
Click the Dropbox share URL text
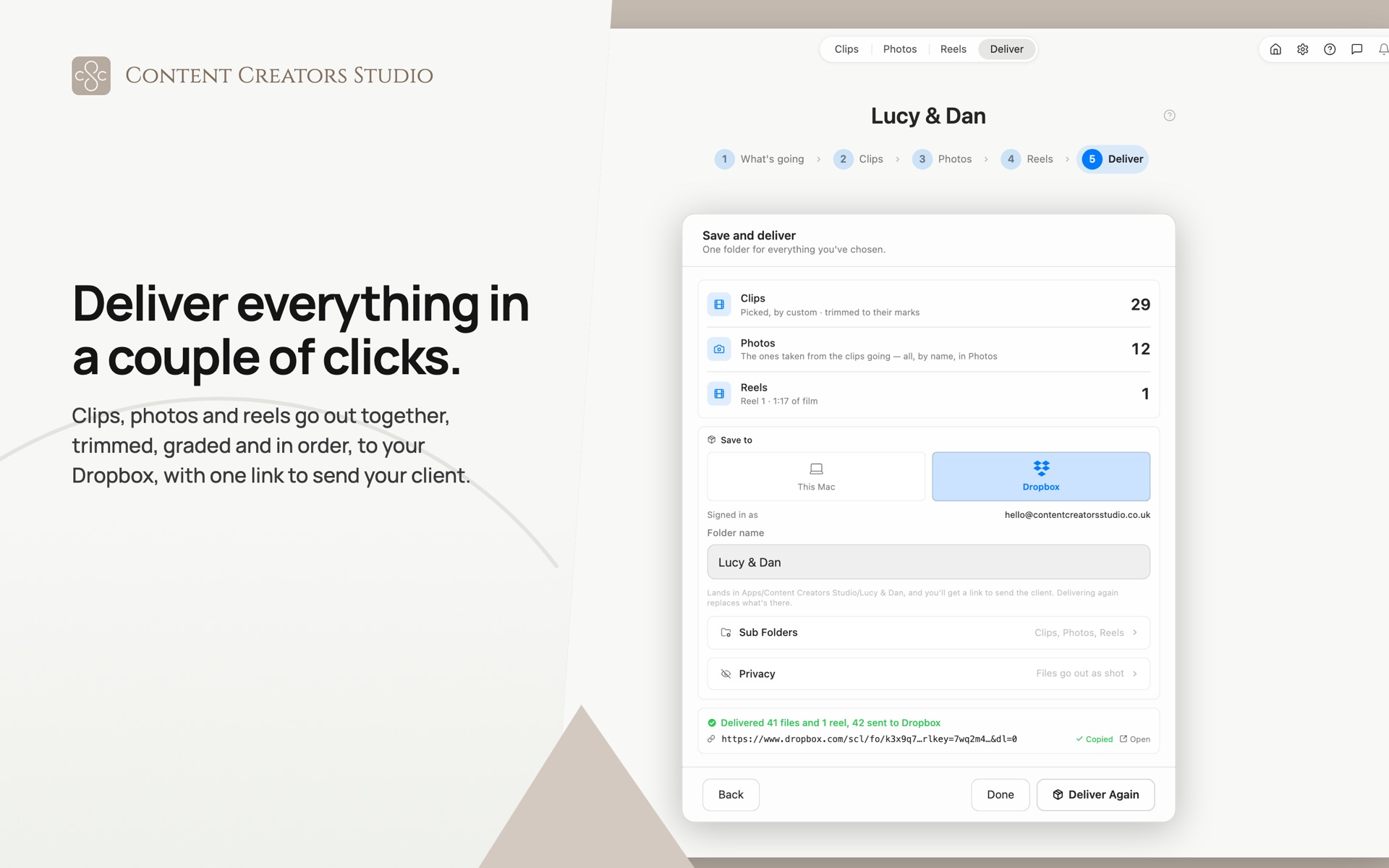869,739
